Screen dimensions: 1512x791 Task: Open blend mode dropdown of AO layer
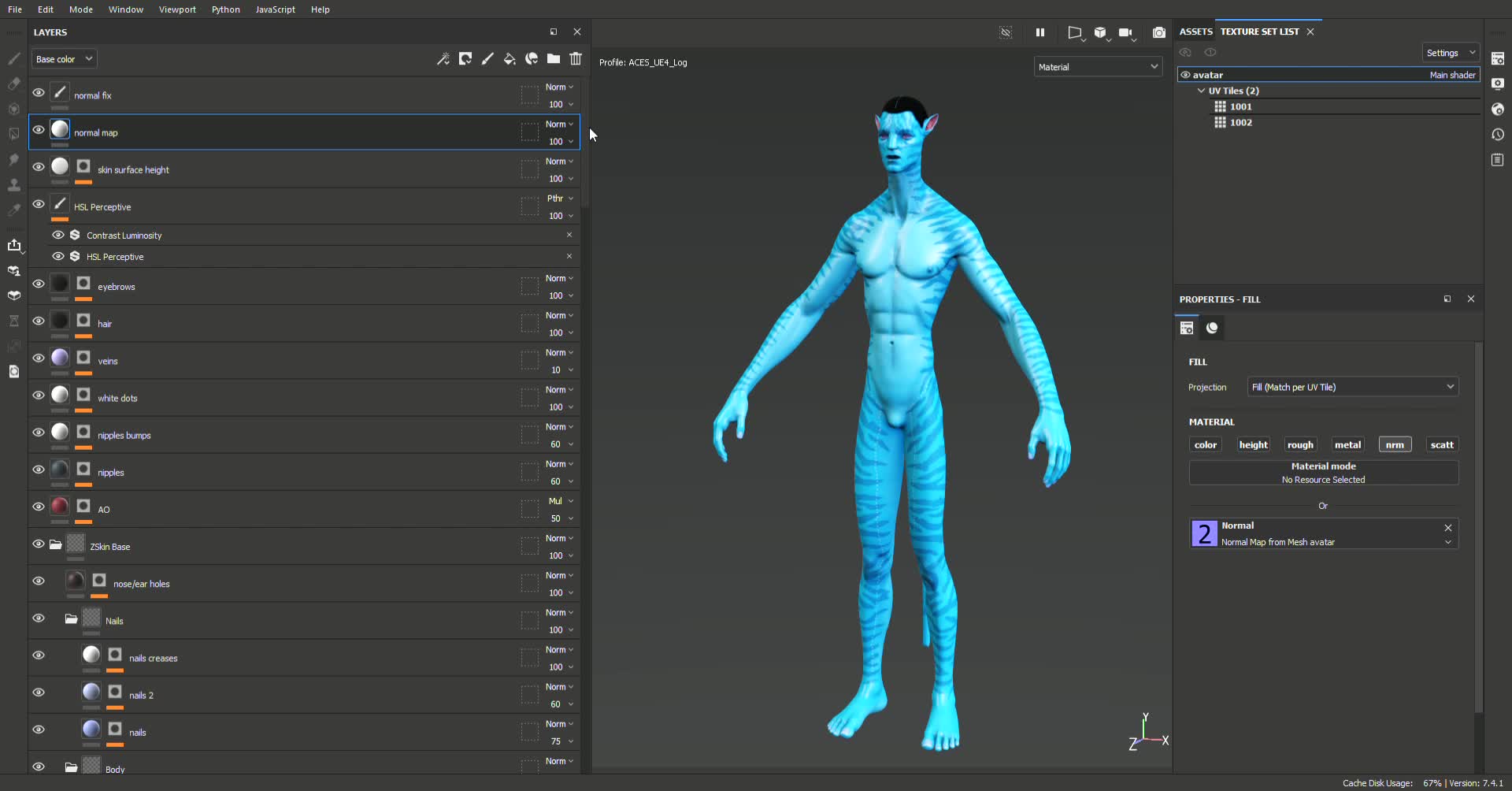pos(560,501)
